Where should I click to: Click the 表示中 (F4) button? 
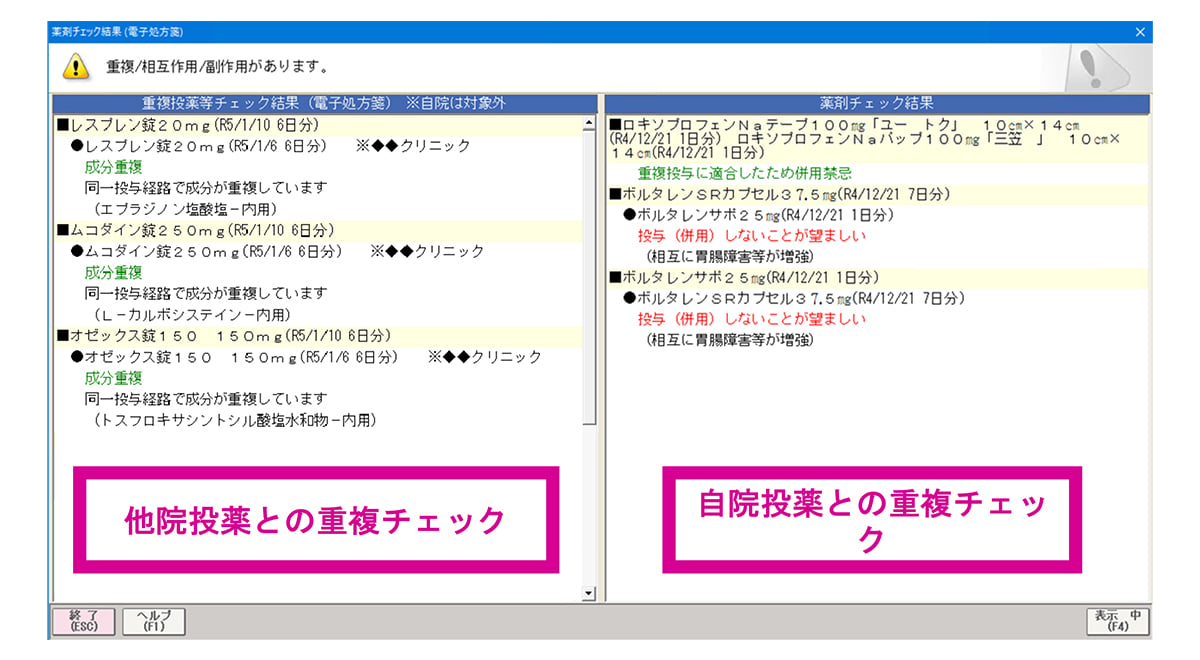[x=1117, y=621]
